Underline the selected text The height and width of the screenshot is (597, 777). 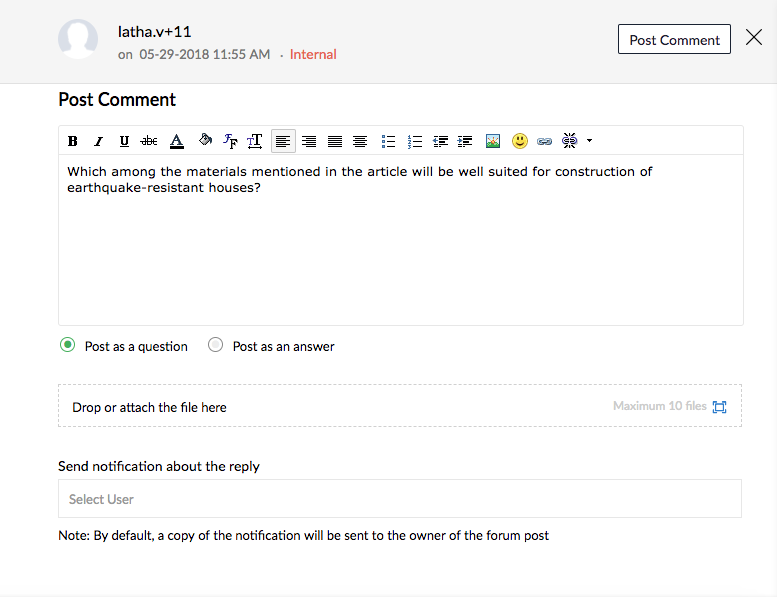124,141
